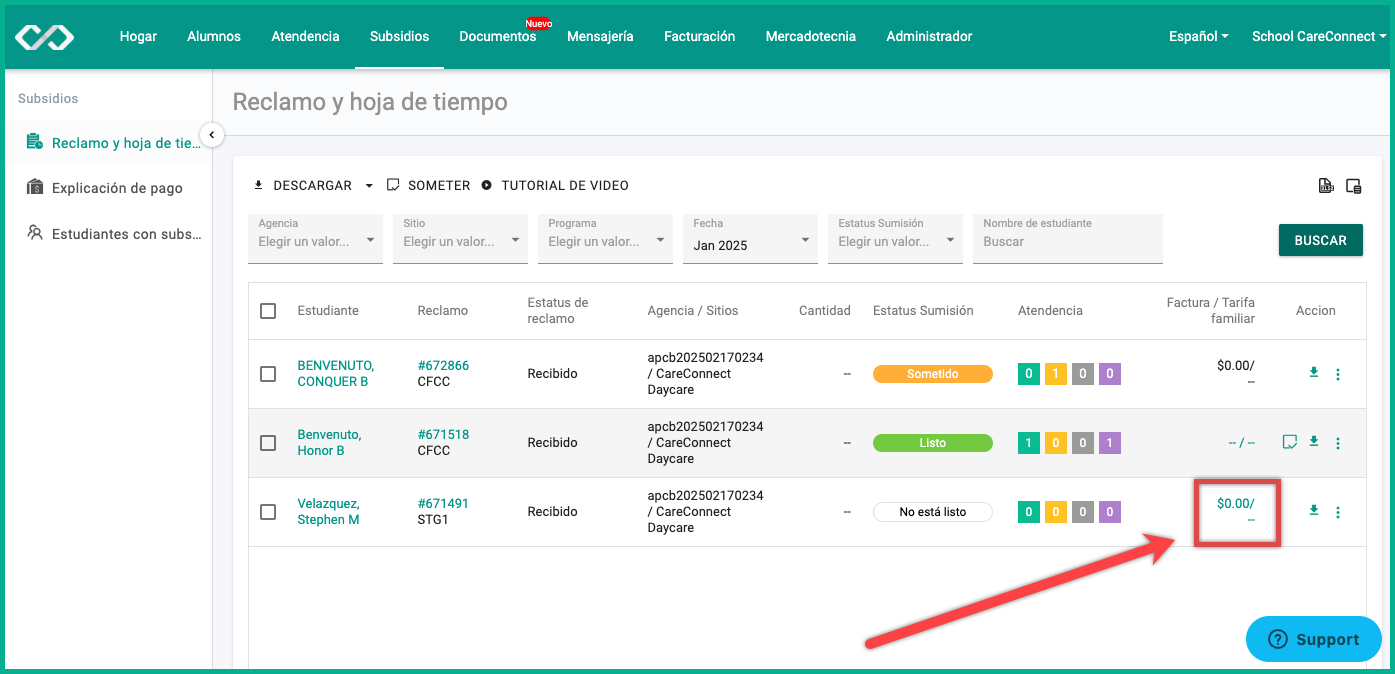
Task: Download claim for BENVENUTO, CONQUER B row
Action: [1314, 373]
